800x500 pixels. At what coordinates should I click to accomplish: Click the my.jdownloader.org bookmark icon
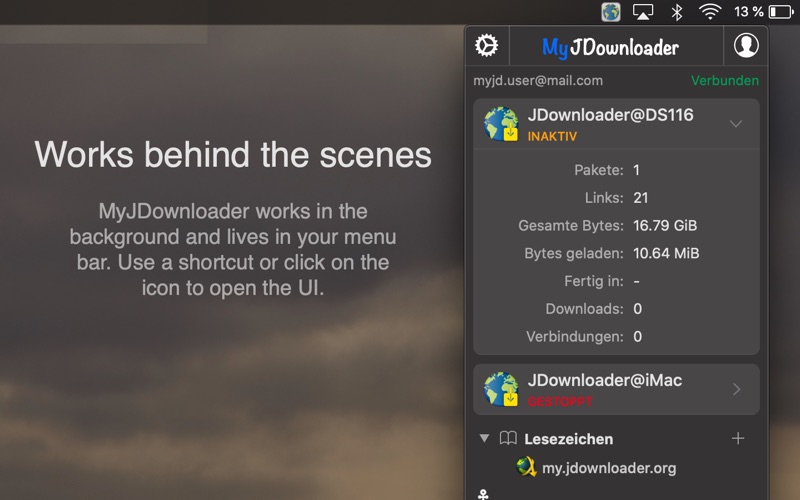[x=526, y=467]
